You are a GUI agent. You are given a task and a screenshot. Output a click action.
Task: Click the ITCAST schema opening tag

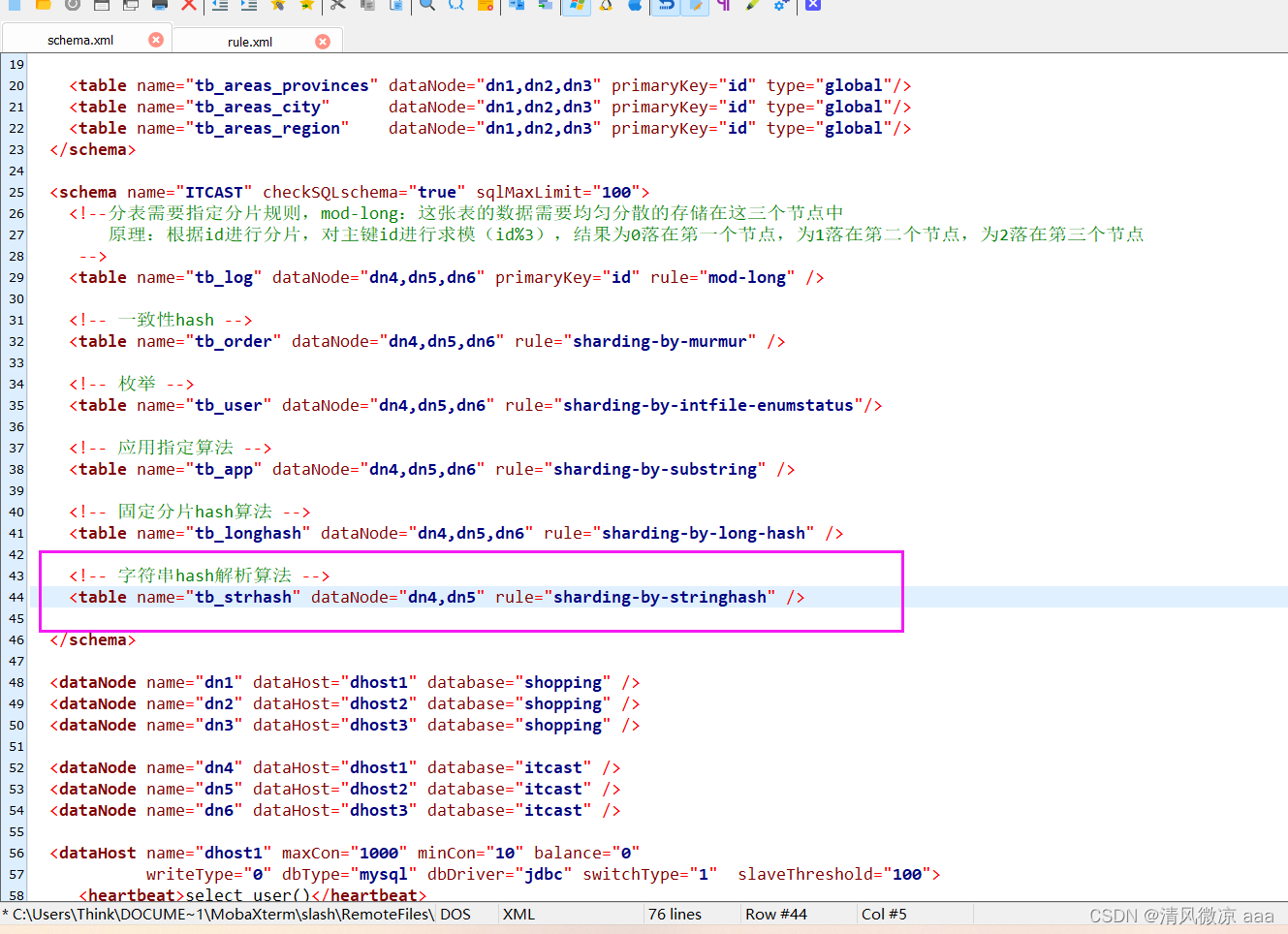350,192
